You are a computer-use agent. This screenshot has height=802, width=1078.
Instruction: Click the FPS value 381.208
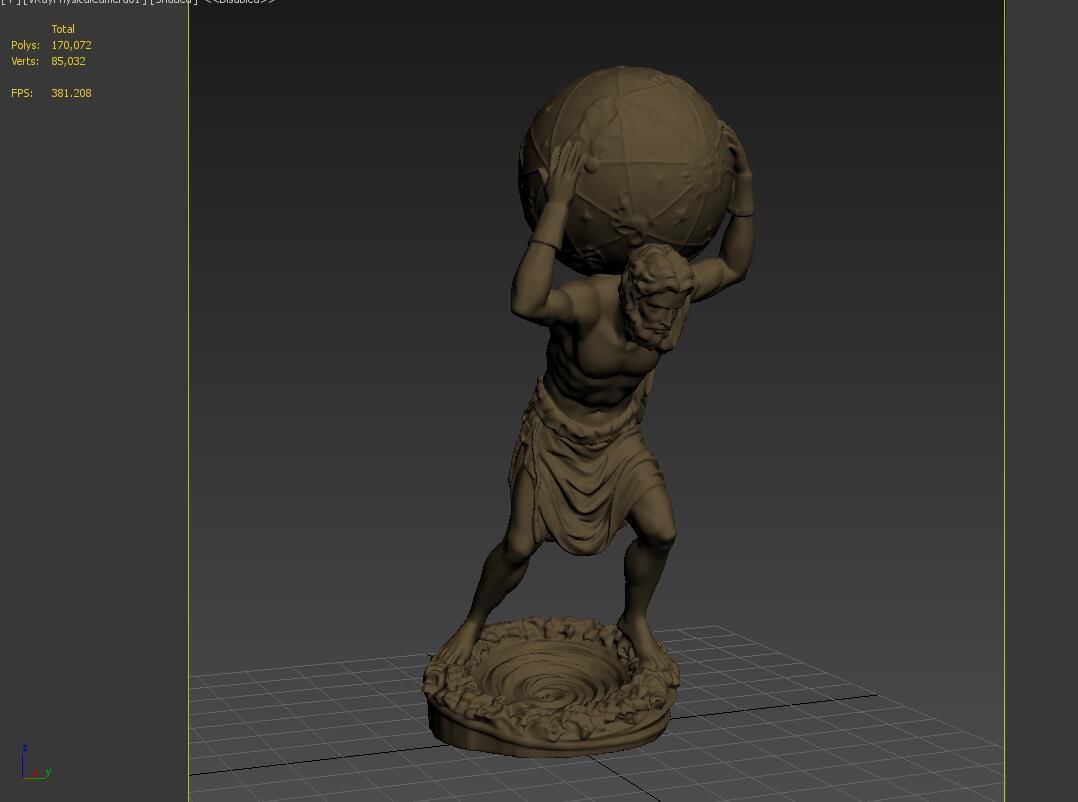(x=71, y=93)
